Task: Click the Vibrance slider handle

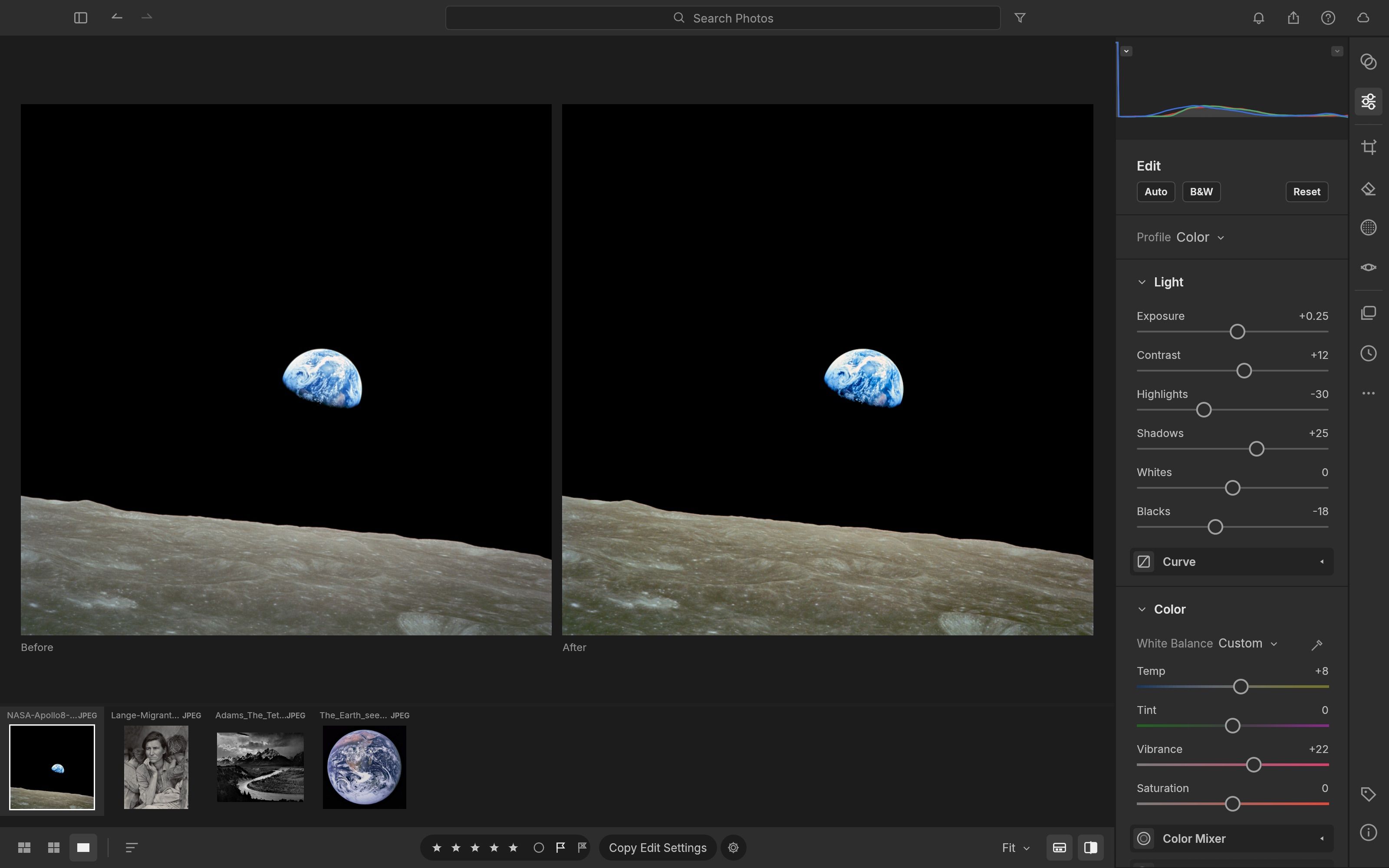Action: [x=1253, y=765]
